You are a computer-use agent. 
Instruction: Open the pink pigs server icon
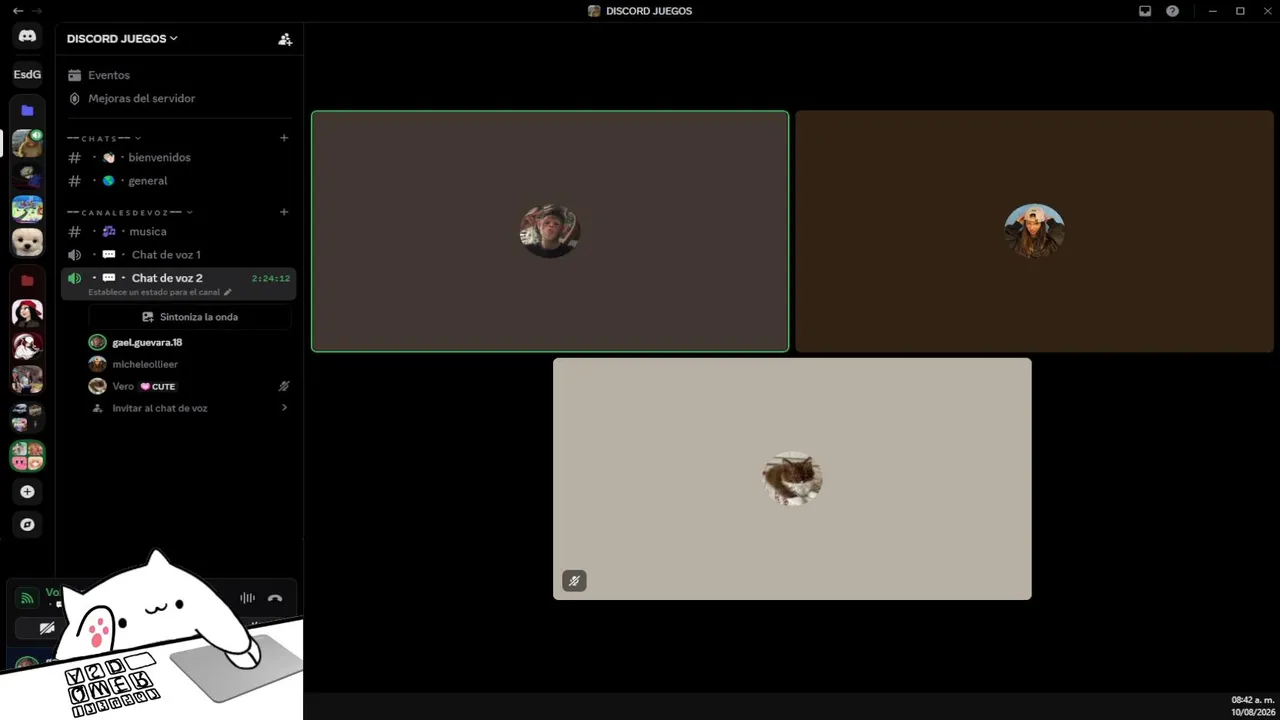tap(27, 456)
